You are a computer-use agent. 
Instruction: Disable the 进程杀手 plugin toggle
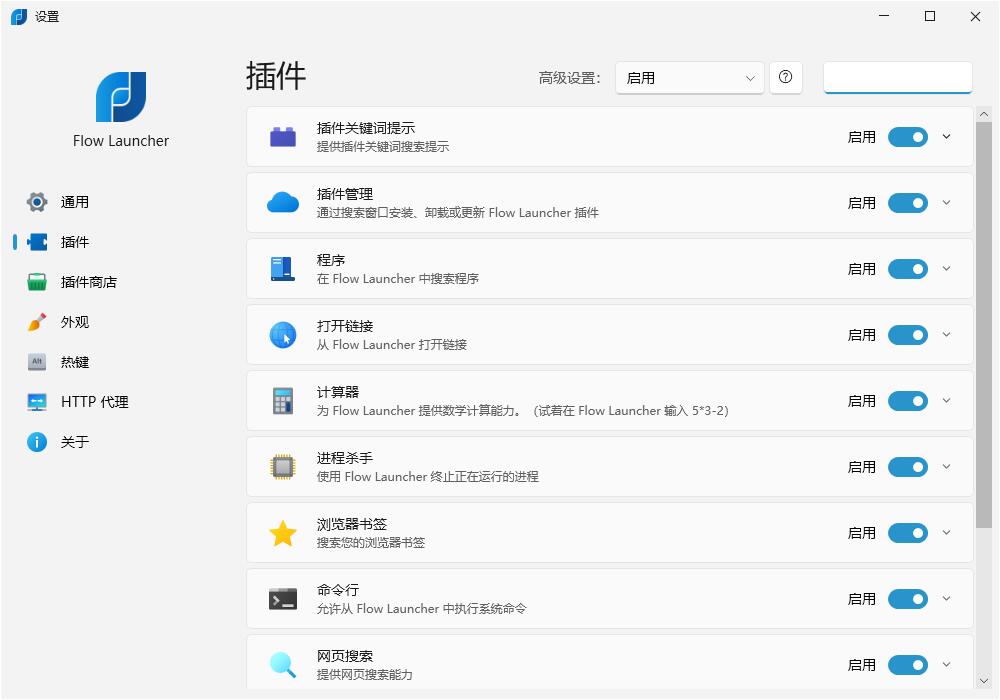pos(908,467)
